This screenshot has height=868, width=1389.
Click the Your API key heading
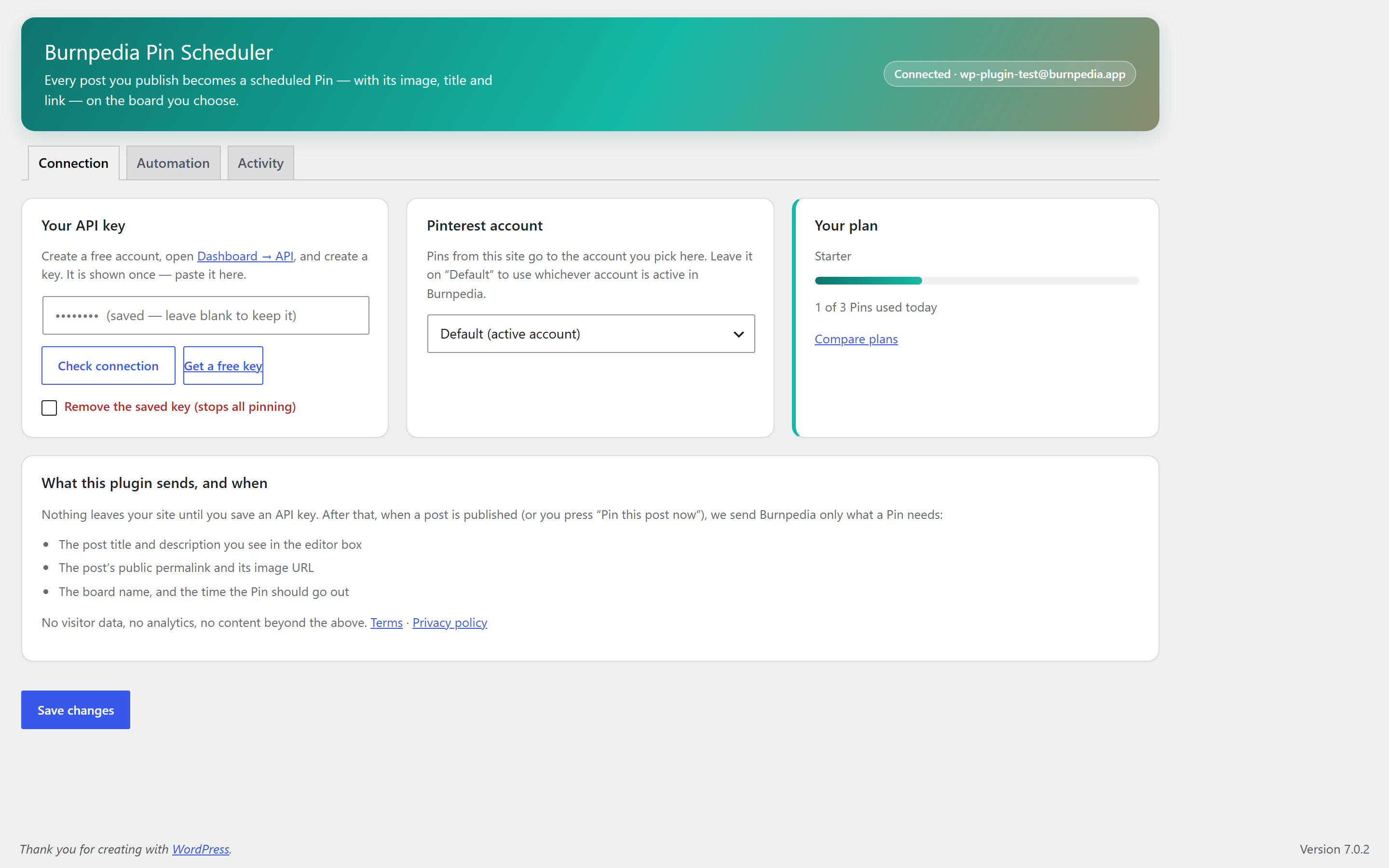coord(83,226)
